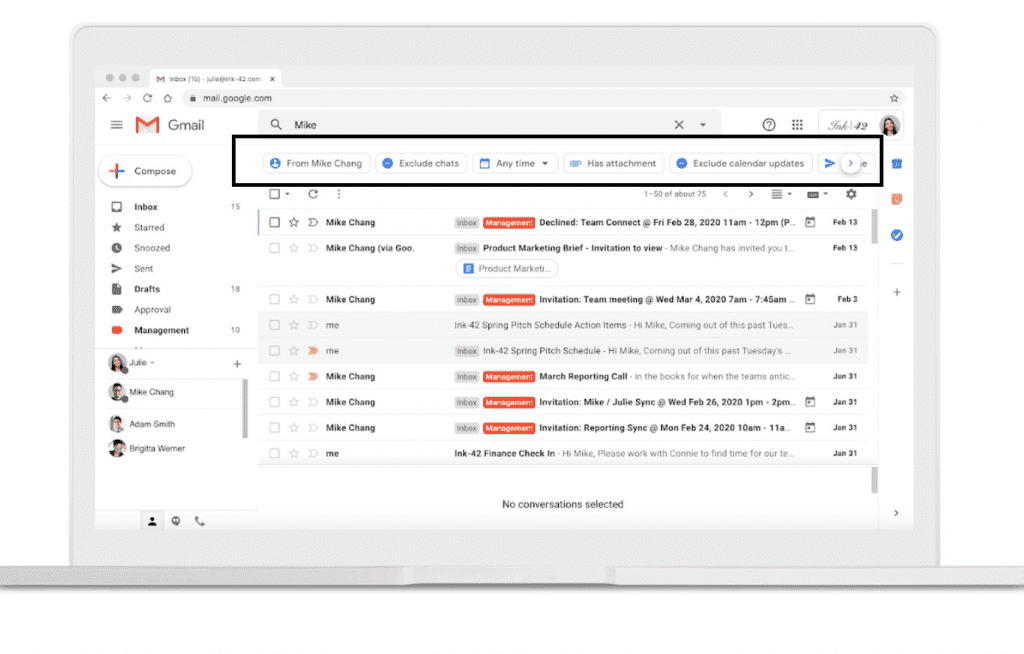1024x654 pixels.
Task: Apply the Has attachment filter chip
Action: coord(613,163)
